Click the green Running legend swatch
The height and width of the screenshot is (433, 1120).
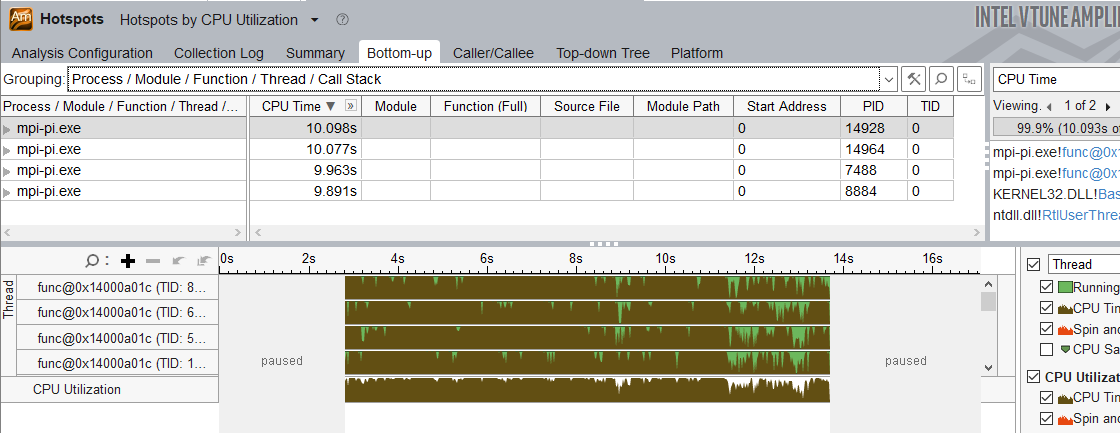[1064, 287]
